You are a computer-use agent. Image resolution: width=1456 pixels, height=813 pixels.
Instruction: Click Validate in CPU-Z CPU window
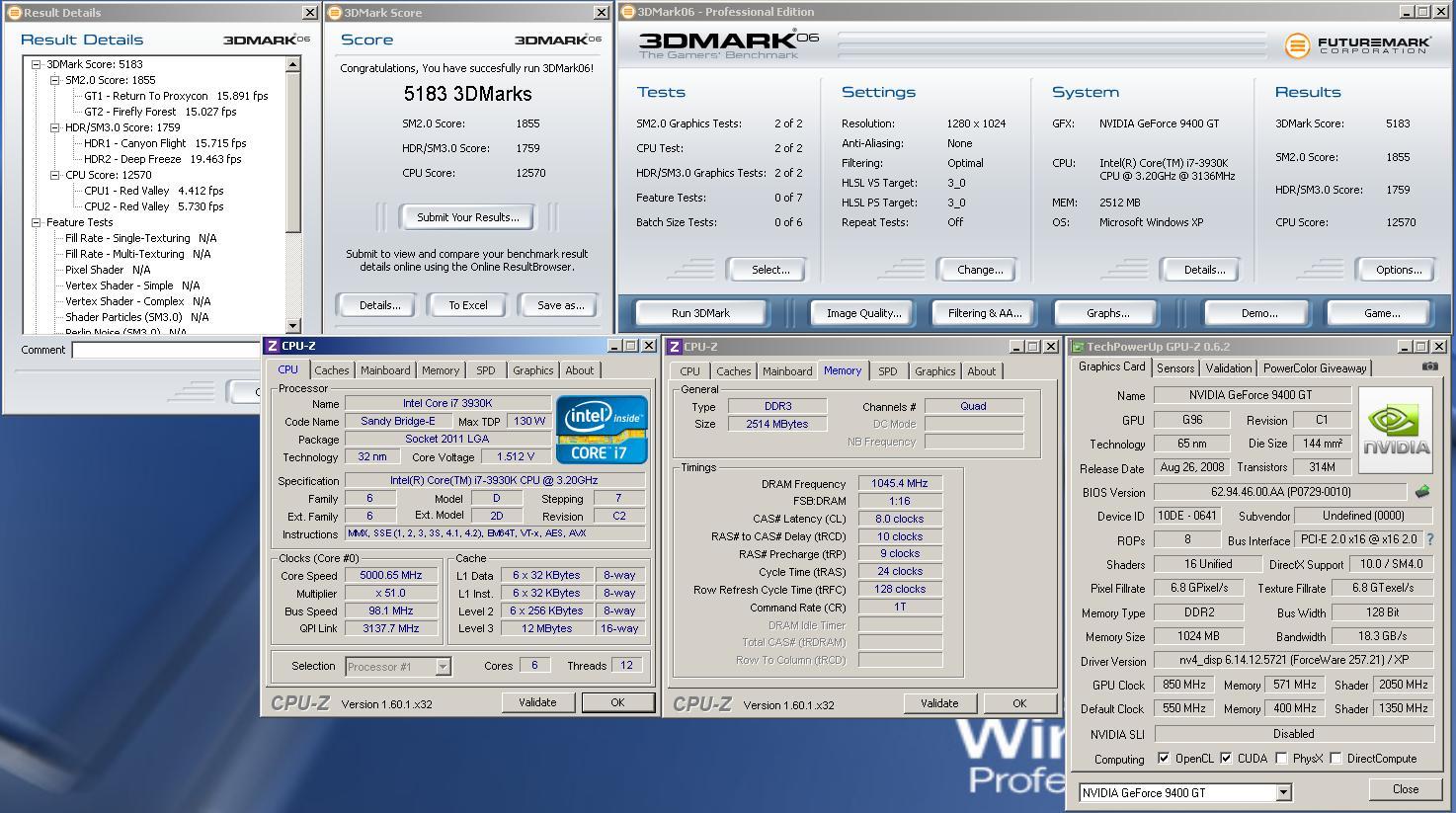tap(536, 702)
